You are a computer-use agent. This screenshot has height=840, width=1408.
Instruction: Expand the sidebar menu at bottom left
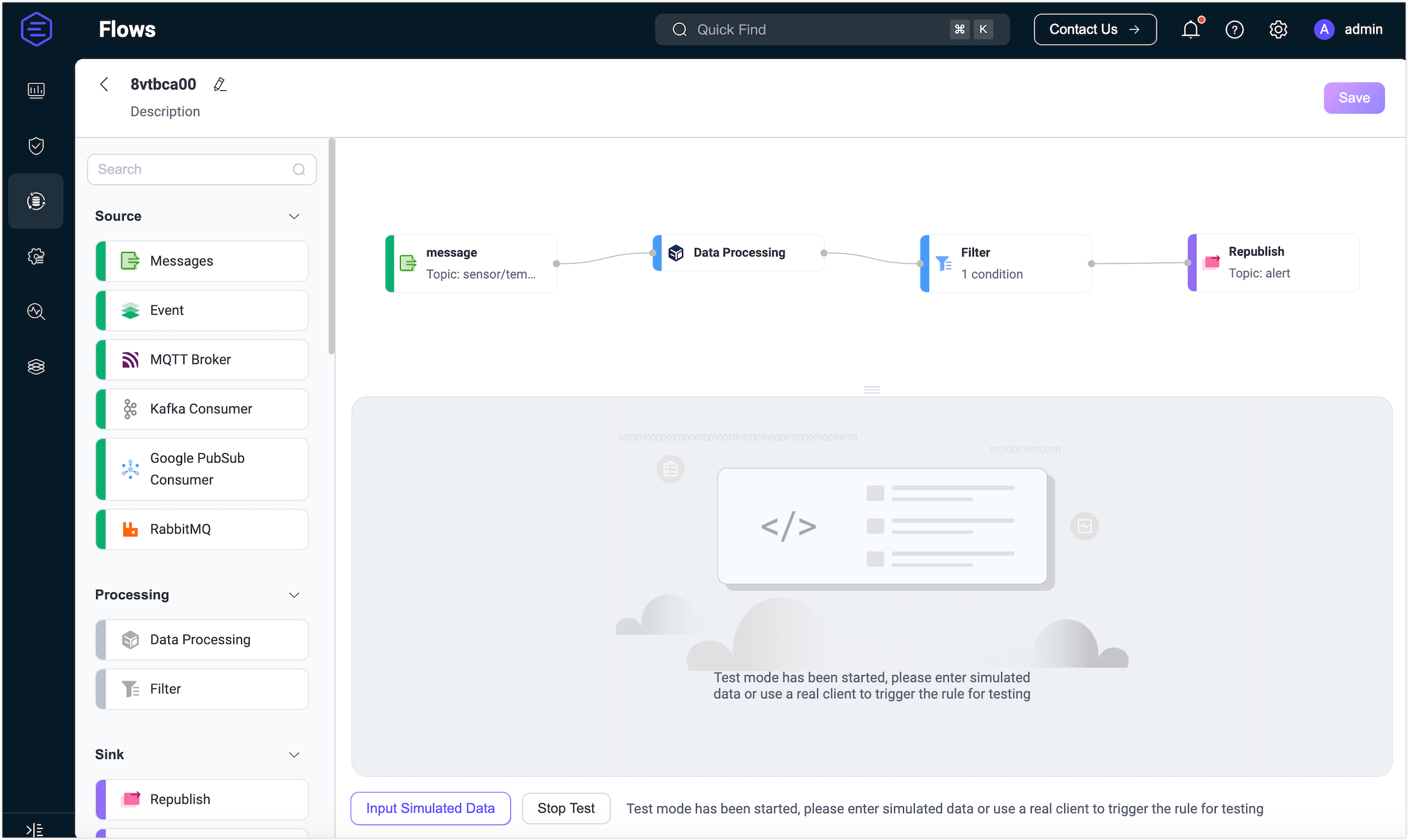coord(35,830)
